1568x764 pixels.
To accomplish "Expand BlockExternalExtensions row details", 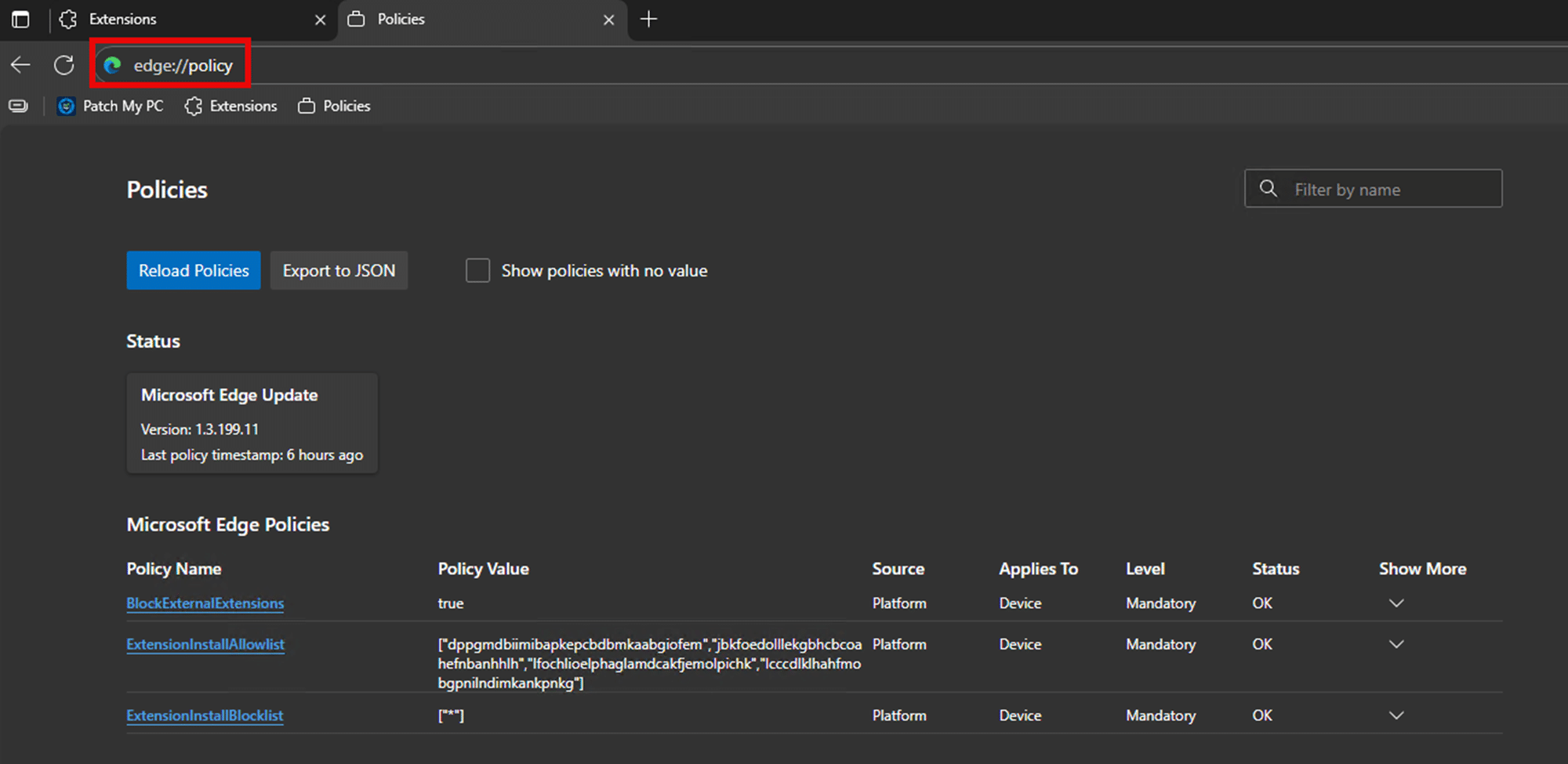I will 1396,603.
